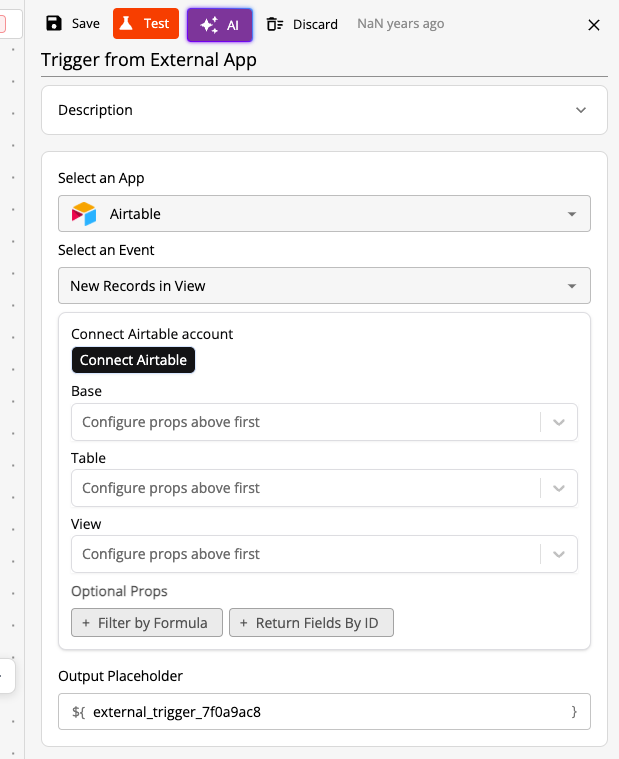The height and width of the screenshot is (759, 619).
Task: Run the workflow with Test button
Action: [x=146, y=23]
